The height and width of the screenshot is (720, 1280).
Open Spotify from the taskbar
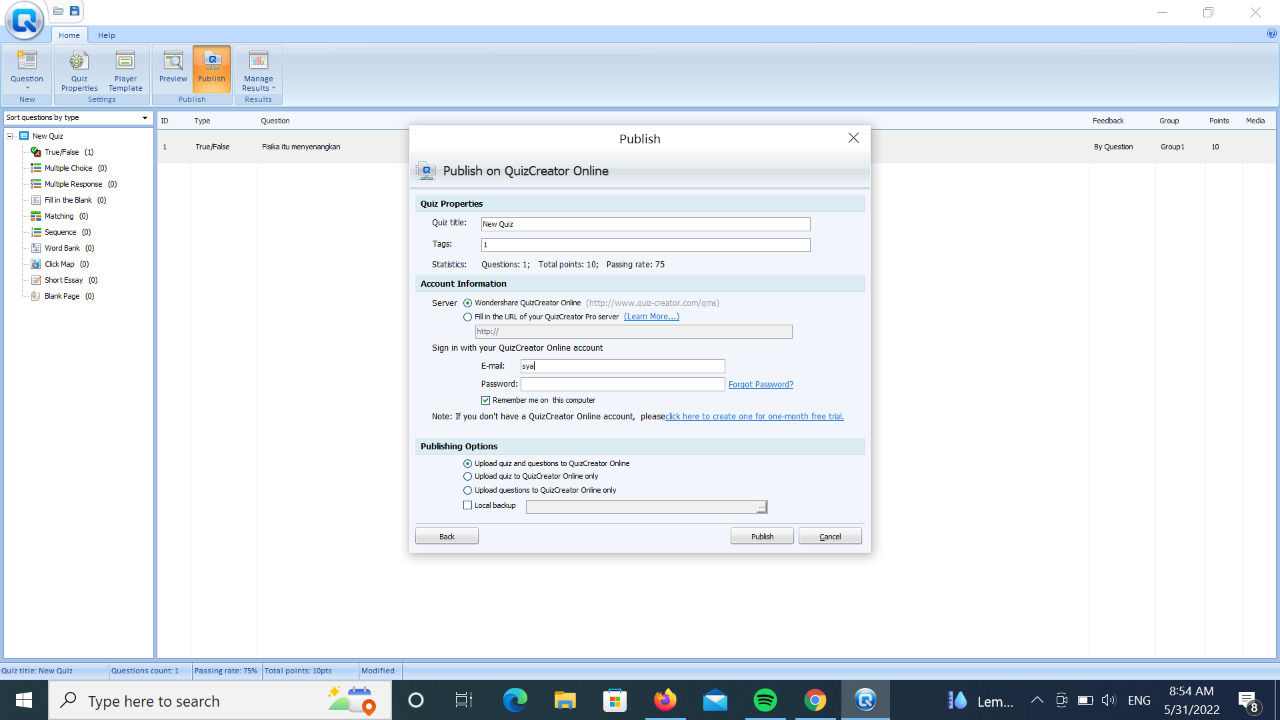point(765,700)
